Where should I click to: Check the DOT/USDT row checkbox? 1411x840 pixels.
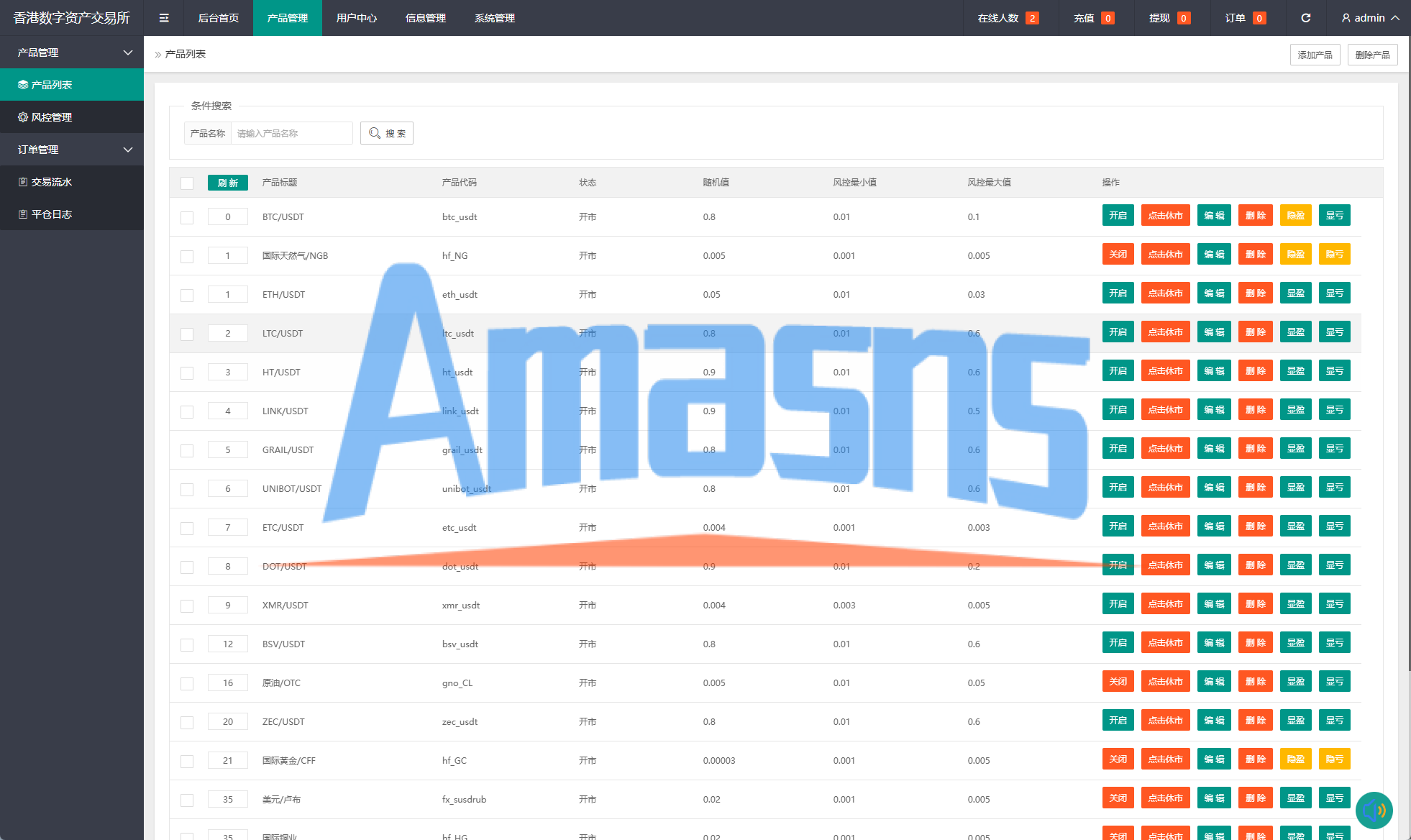(187, 567)
